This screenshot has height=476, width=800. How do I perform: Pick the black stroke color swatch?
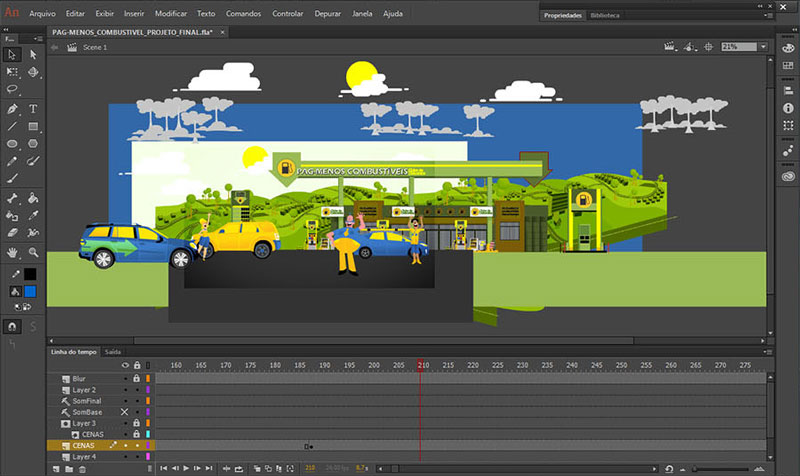30,274
